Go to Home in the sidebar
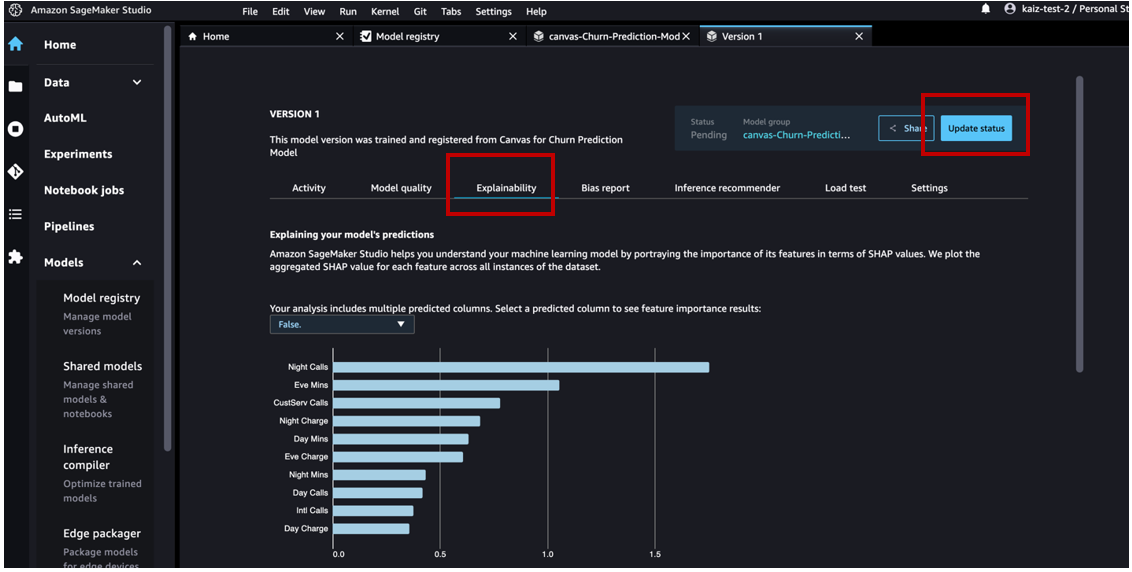The image size is (1132, 572). pos(60,45)
